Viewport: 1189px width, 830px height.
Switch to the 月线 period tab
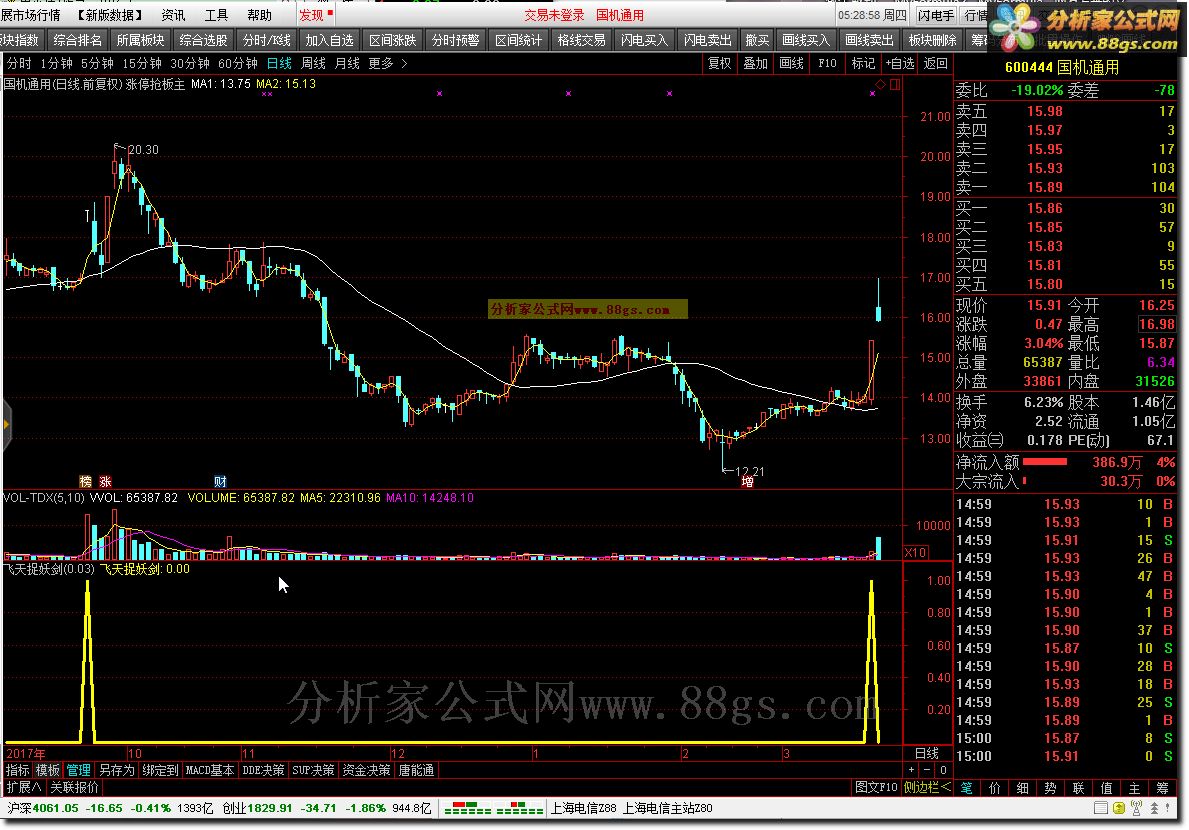[347, 64]
